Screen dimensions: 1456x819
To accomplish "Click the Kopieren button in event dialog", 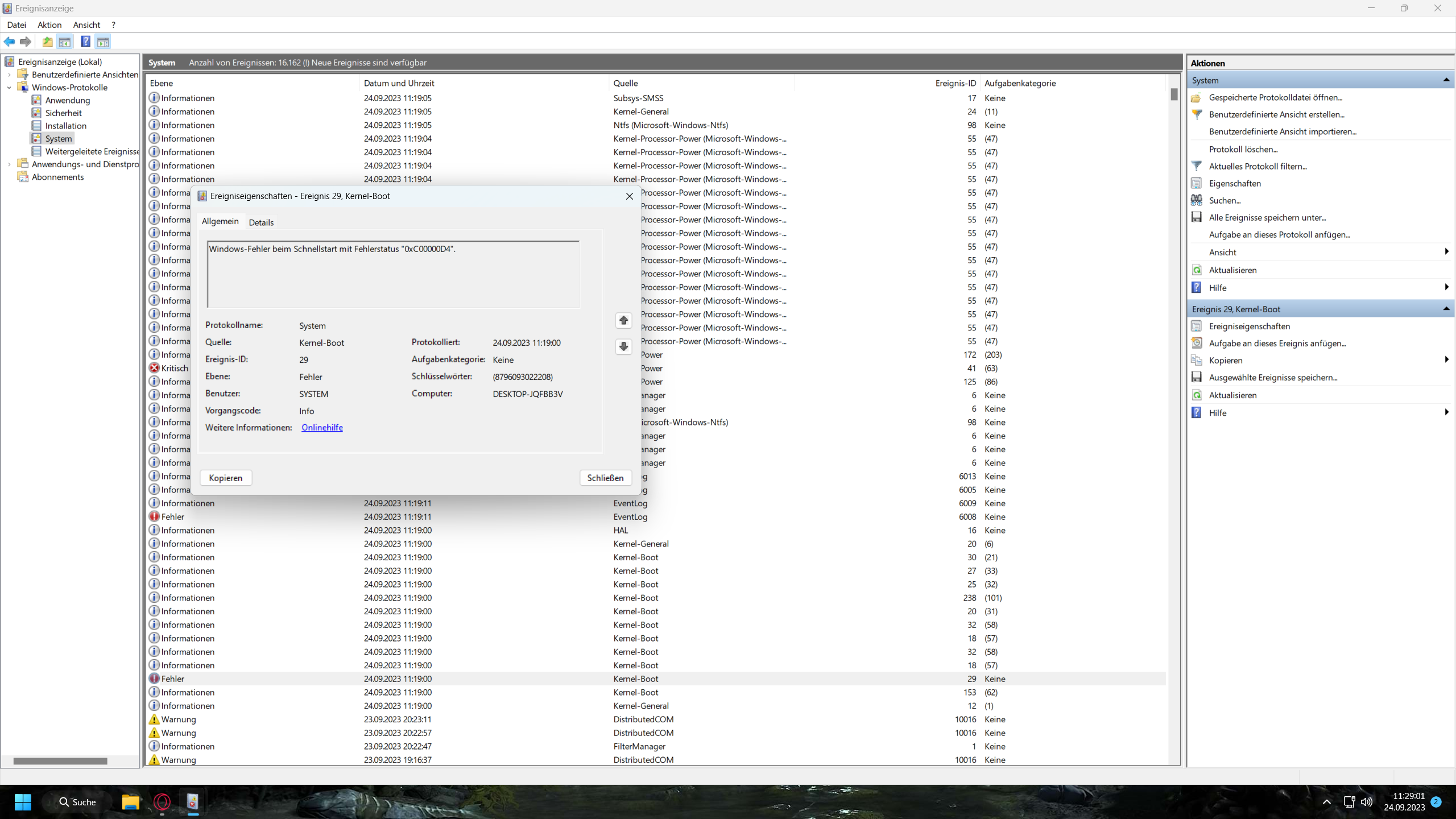I will (226, 477).
